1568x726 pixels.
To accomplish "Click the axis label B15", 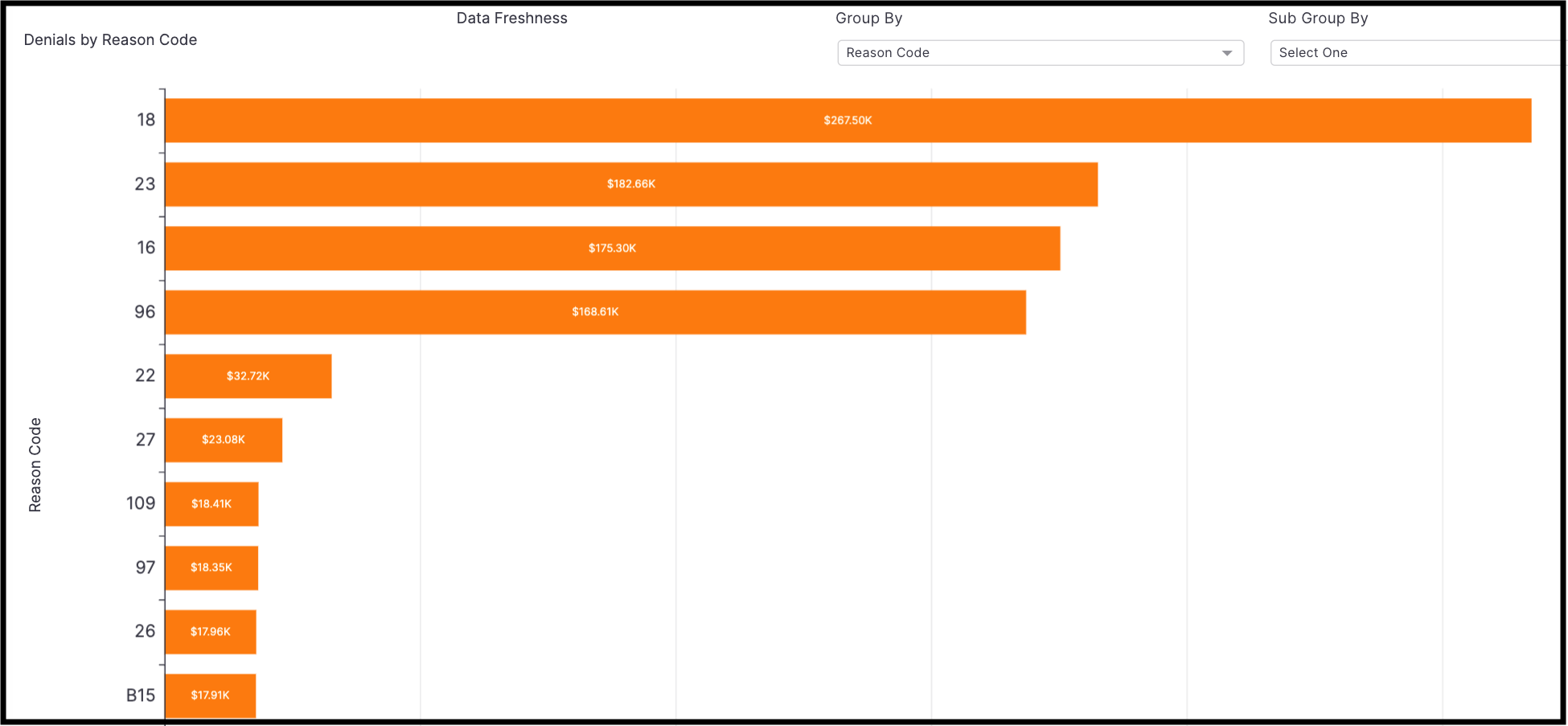I will pyautogui.click(x=141, y=695).
